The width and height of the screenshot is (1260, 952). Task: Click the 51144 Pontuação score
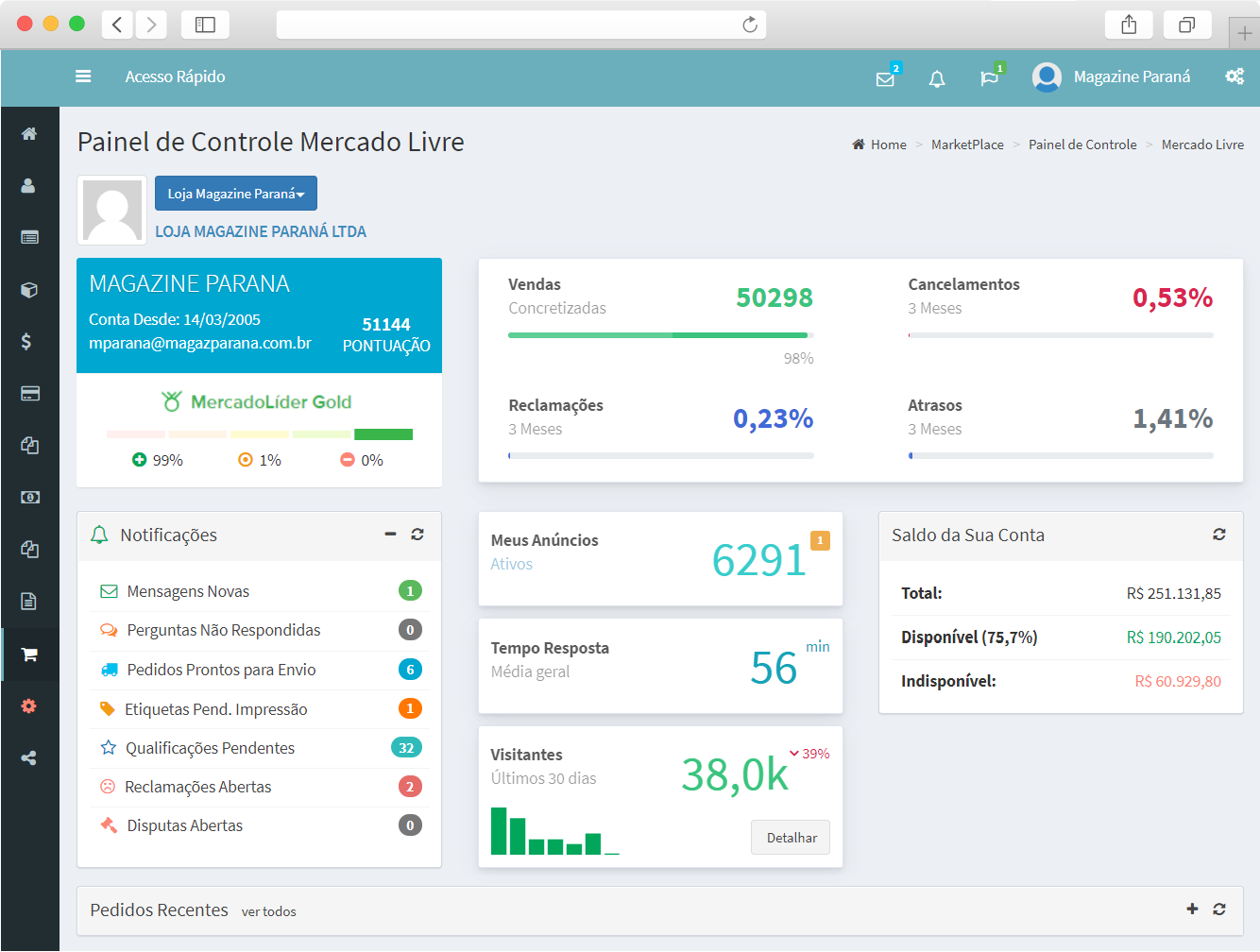386,324
